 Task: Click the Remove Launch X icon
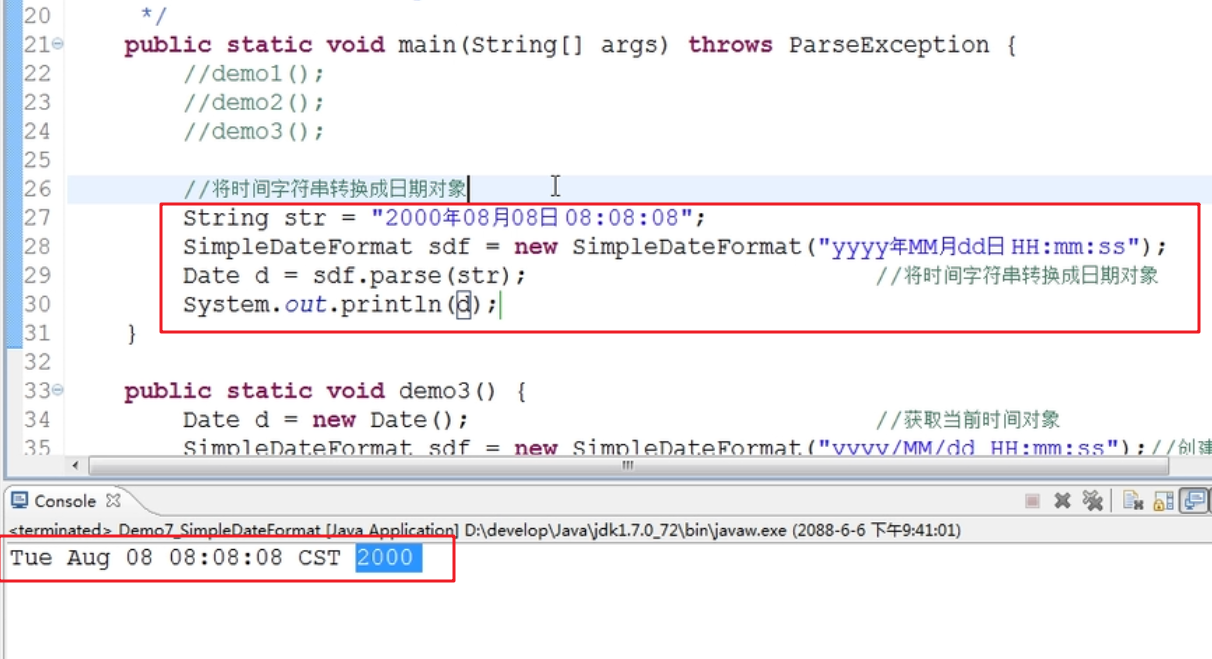pyautogui.click(x=1063, y=501)
